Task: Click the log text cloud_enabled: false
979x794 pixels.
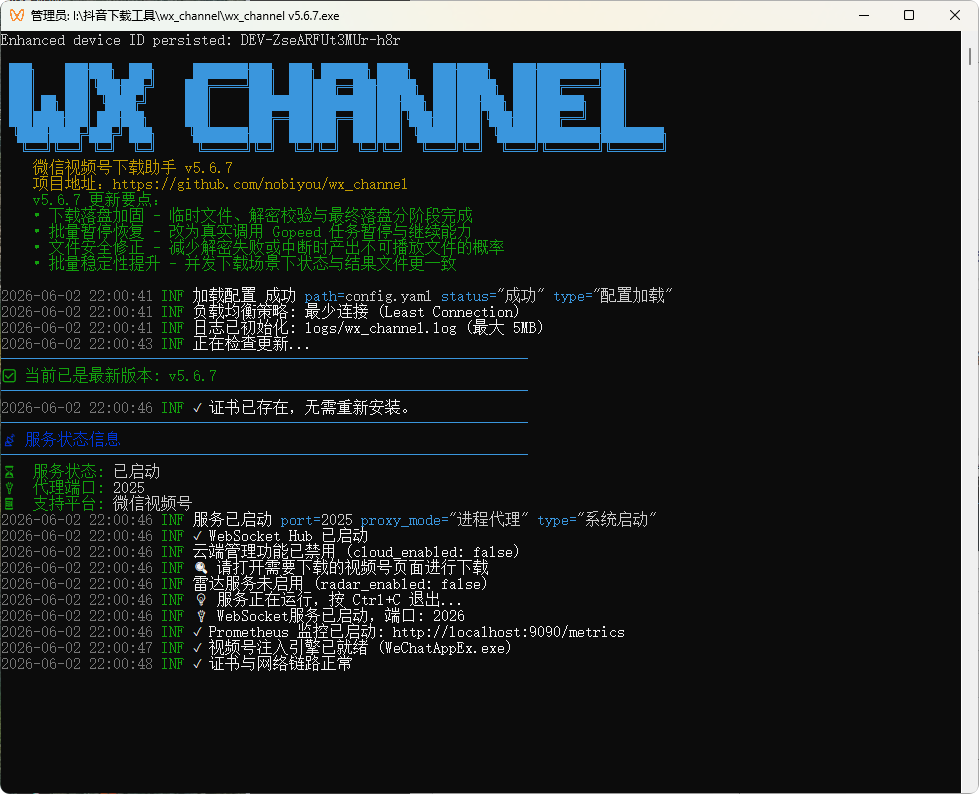Action: (432, 552)
